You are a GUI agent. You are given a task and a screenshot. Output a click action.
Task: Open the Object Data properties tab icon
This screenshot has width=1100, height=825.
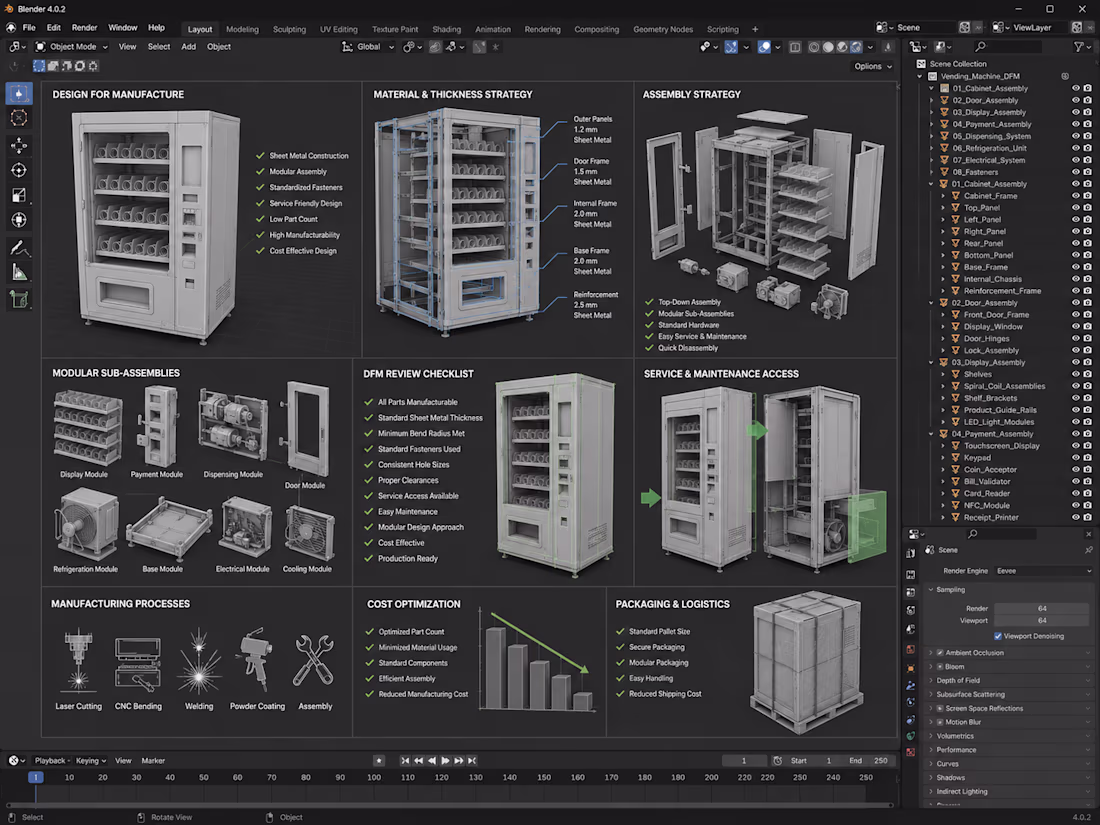tap(910, 736)
